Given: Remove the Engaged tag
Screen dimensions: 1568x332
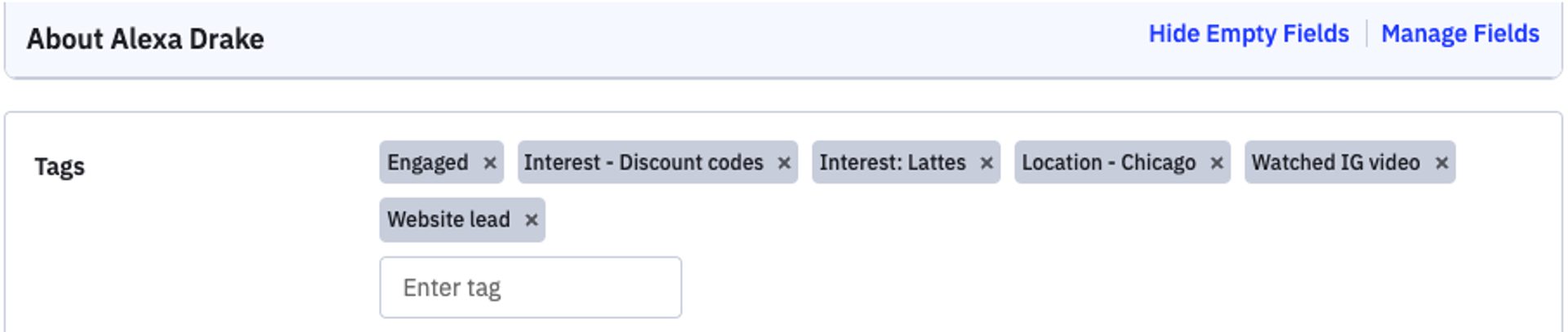Looking at the screenshot, I should tap(490, 163).
